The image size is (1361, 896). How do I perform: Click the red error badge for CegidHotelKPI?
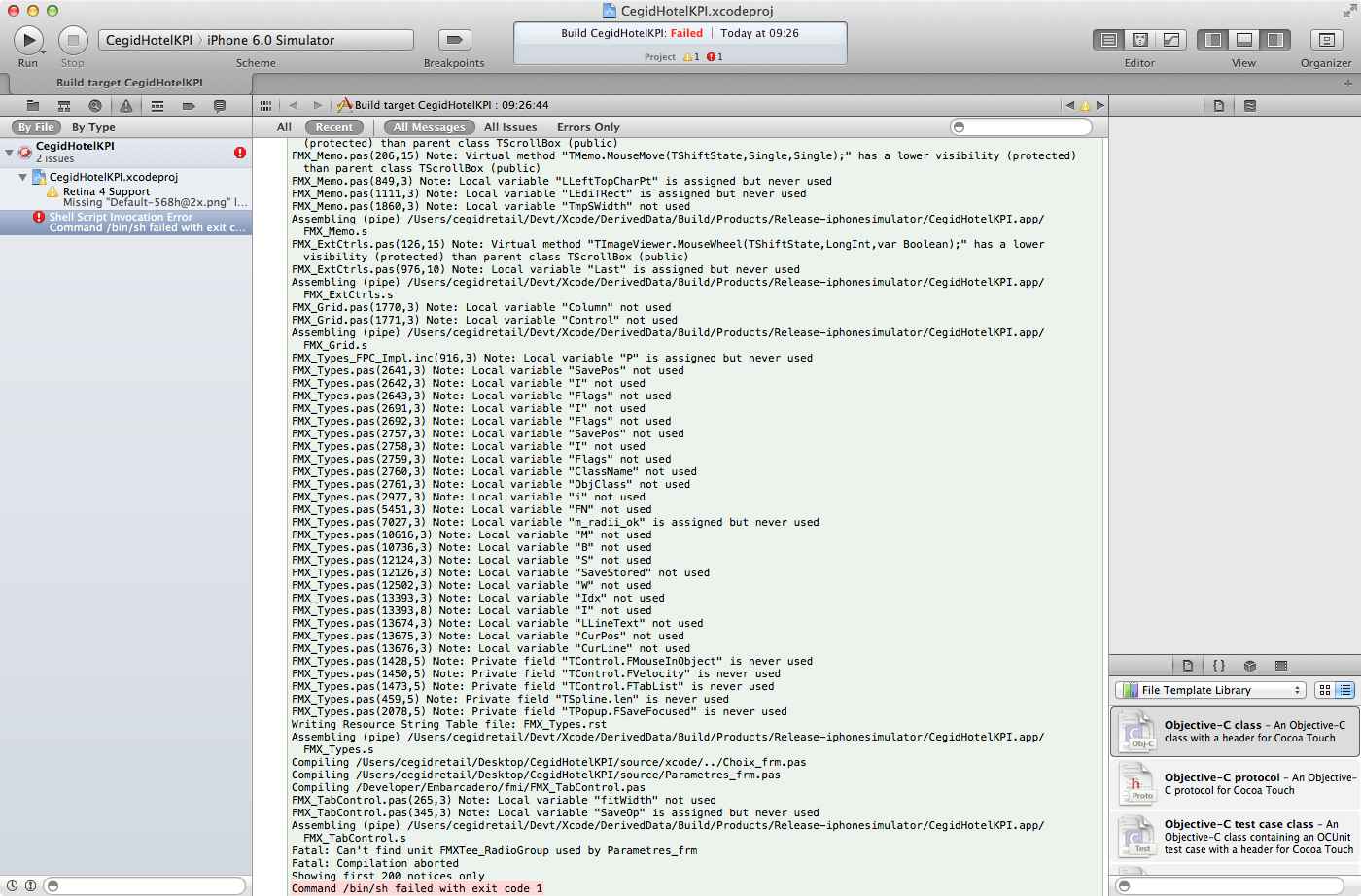pyautogui.click(x=240, y=153)
